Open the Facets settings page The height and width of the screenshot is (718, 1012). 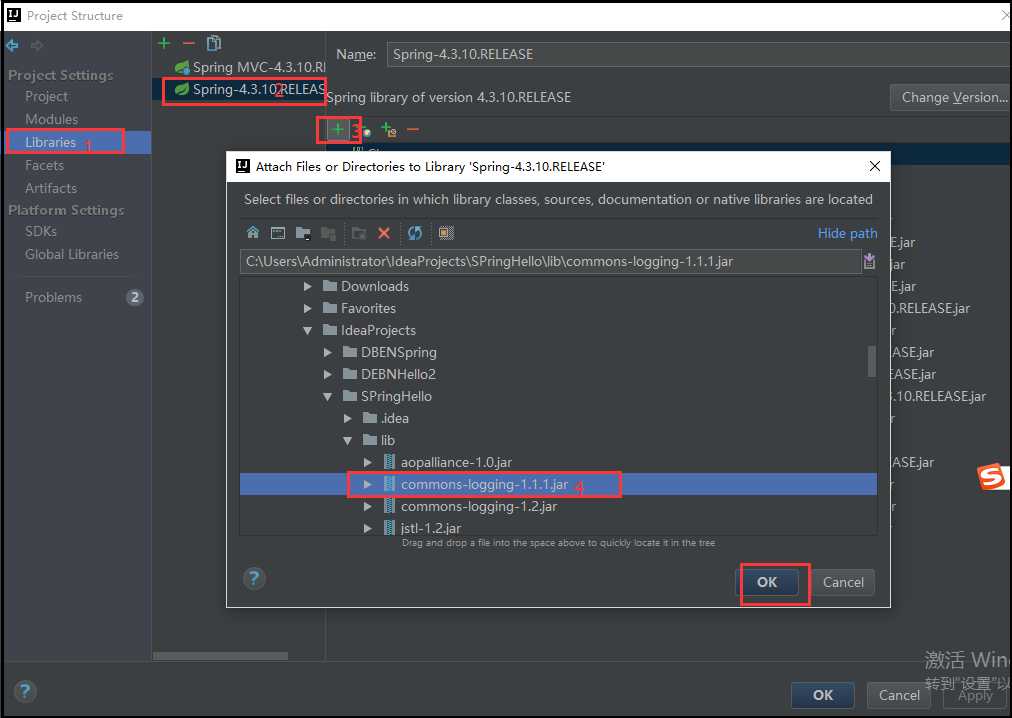pyautogui.click(x=44, y=165)
